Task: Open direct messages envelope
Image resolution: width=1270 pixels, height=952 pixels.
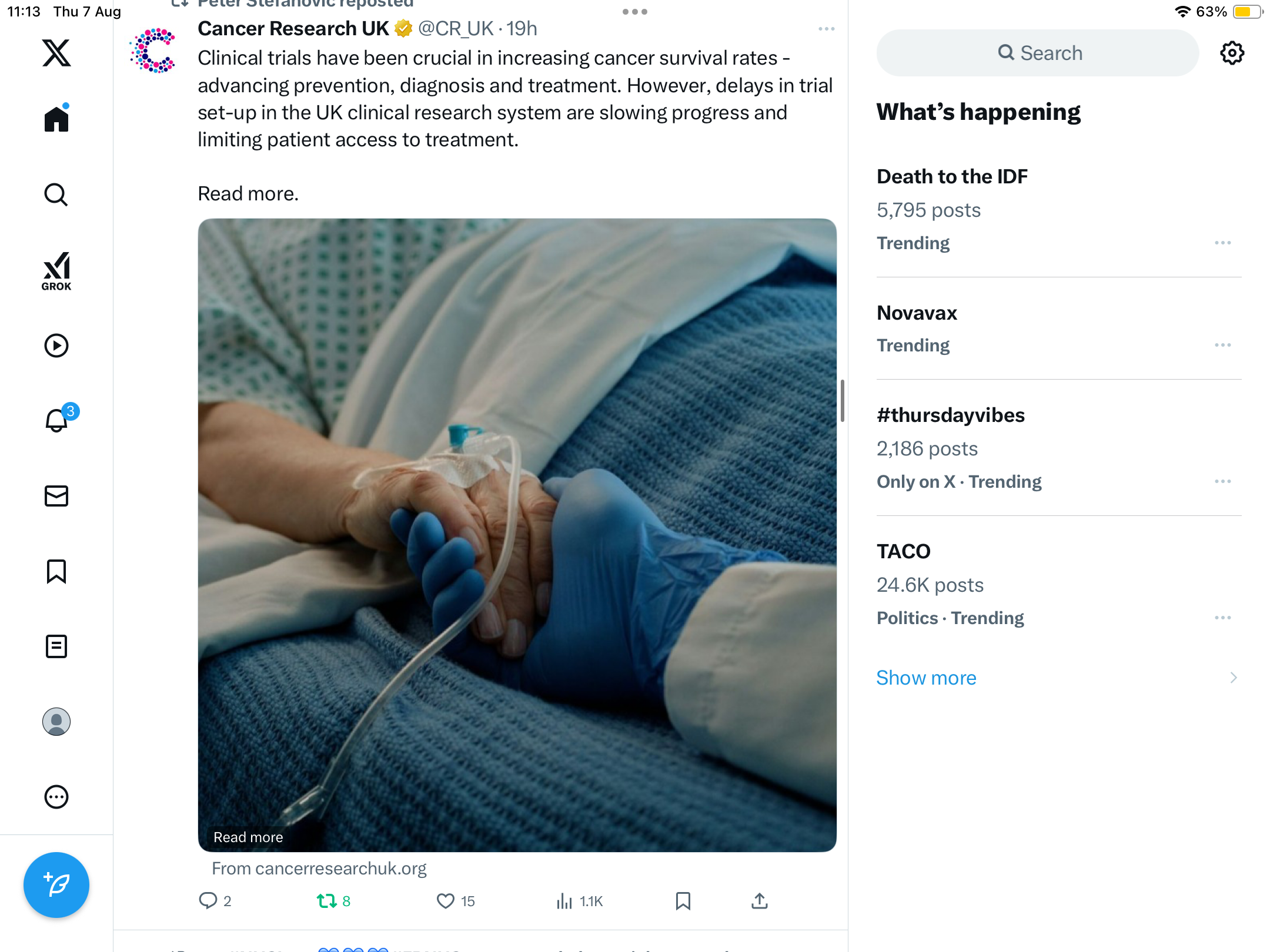Action: coord(56,496)
